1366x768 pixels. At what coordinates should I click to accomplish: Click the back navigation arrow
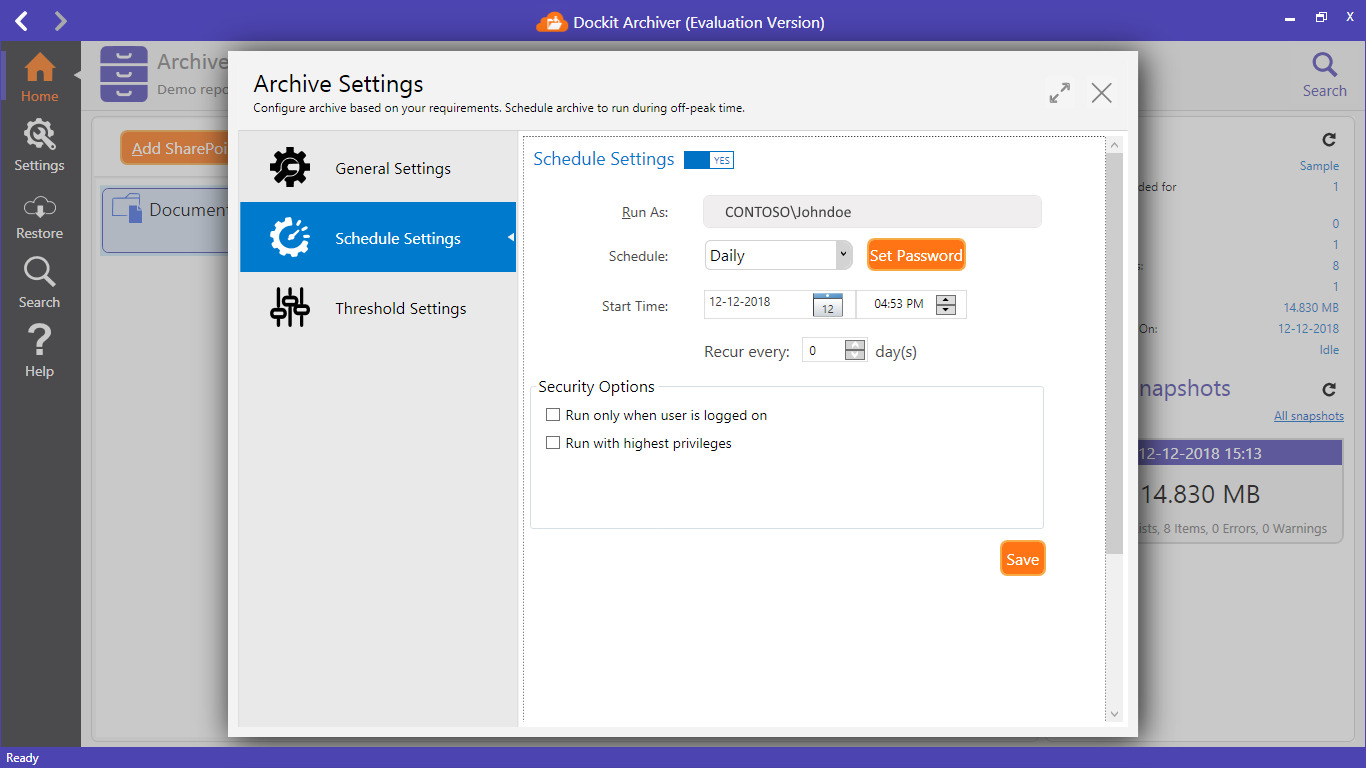point(22,20)
